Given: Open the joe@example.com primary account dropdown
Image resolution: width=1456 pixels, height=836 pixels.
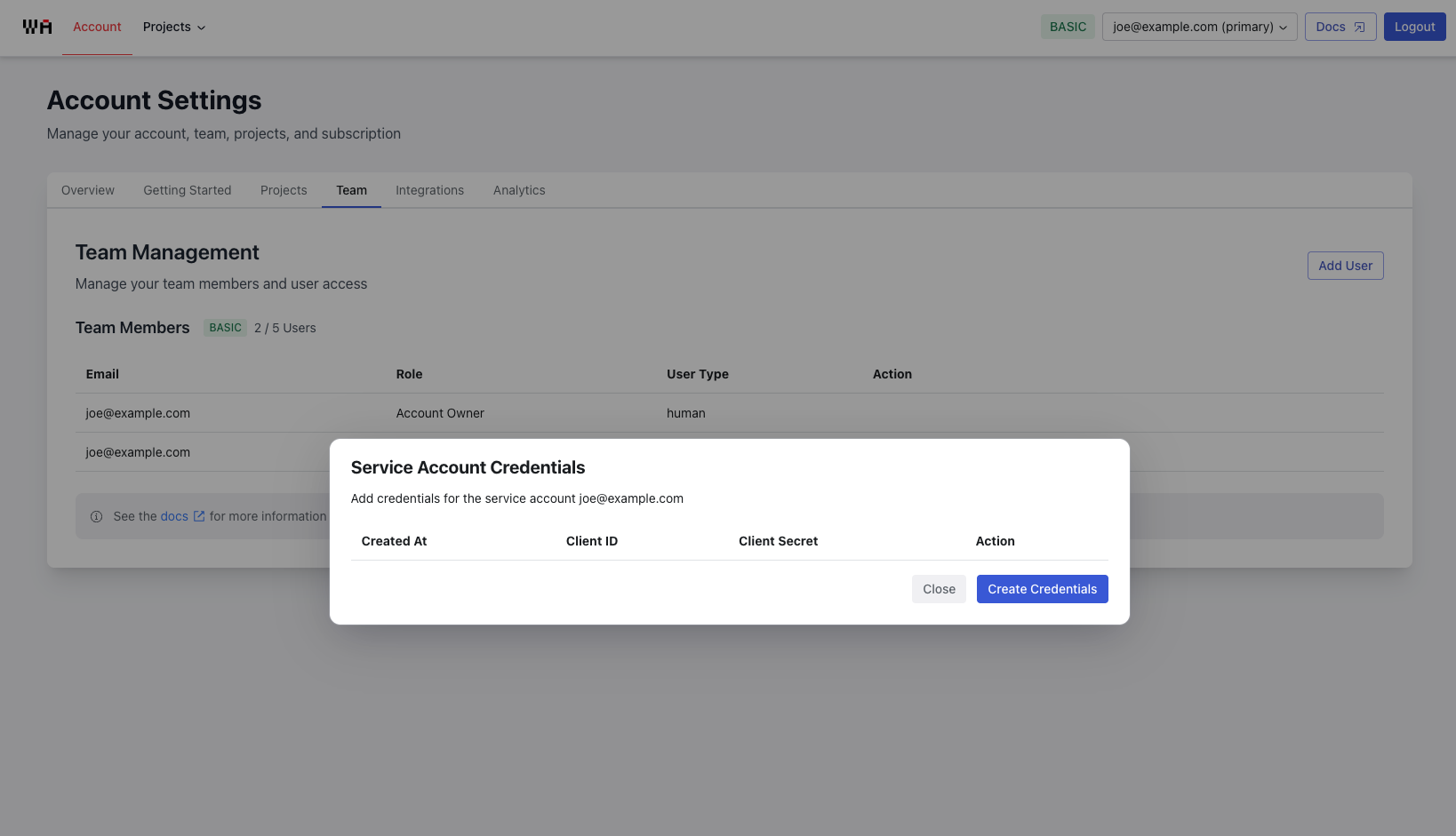Looking at the screenshot, I should tap(1199, 27).
